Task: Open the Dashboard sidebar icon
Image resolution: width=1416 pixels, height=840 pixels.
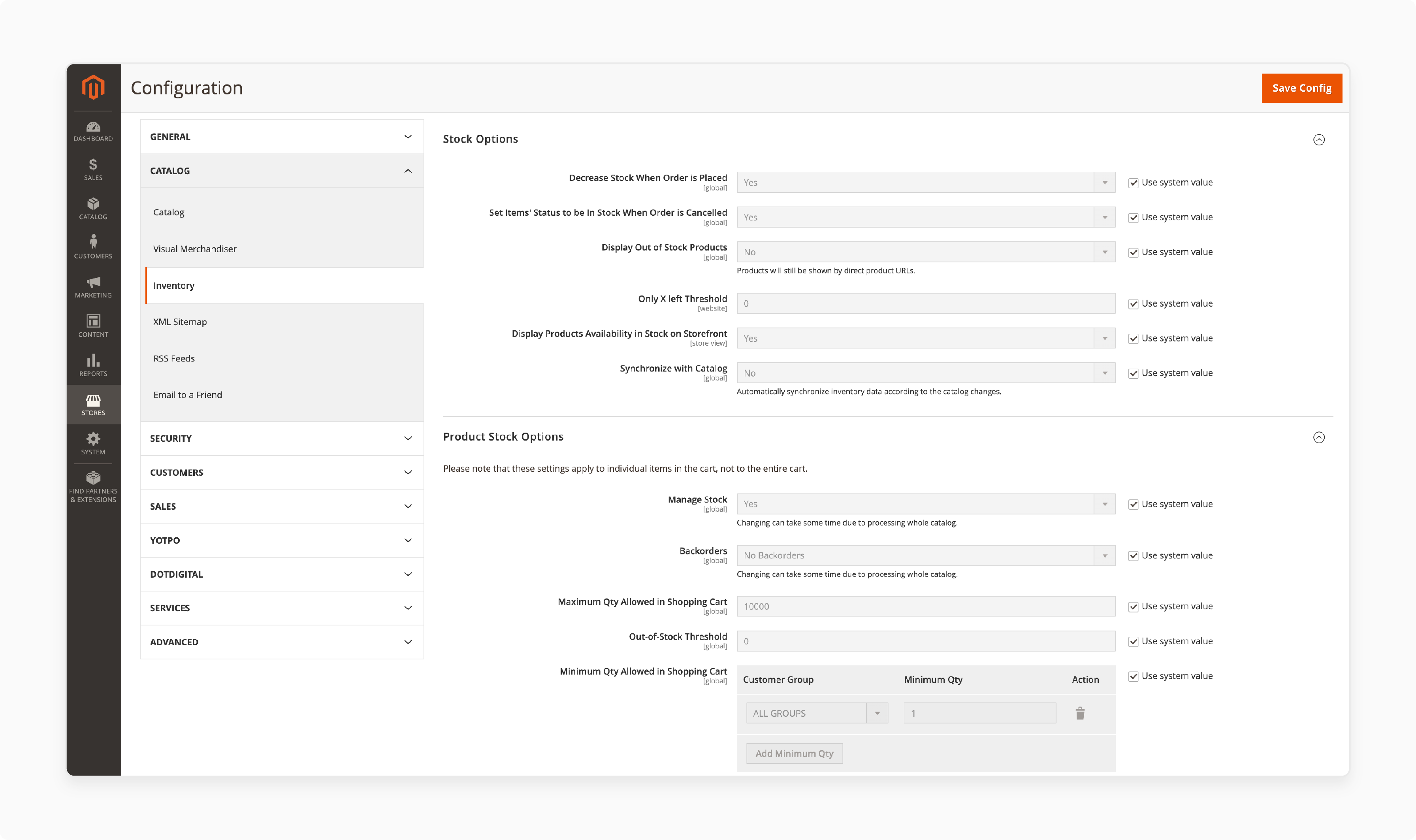Action: (93, 131)
